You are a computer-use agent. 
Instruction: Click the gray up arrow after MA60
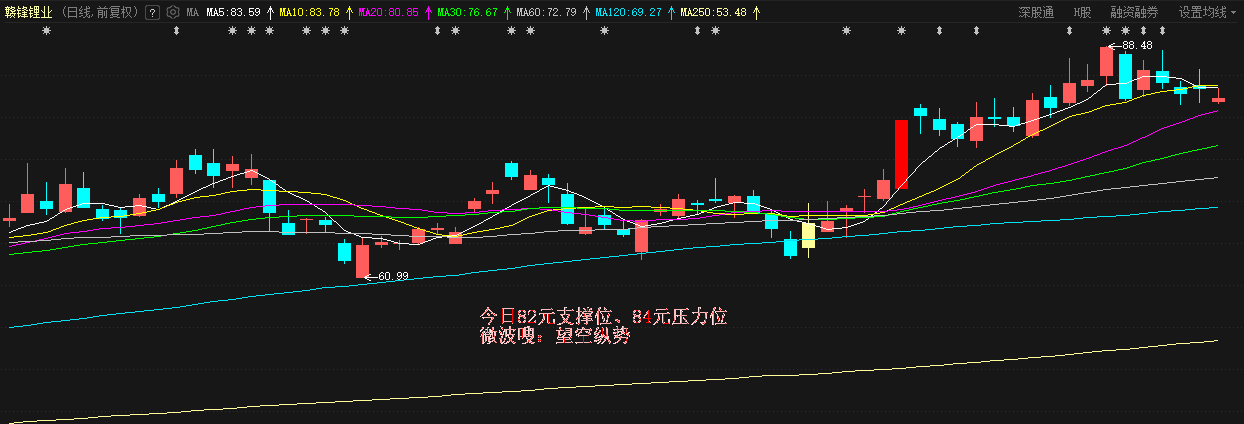click(586, 13)
